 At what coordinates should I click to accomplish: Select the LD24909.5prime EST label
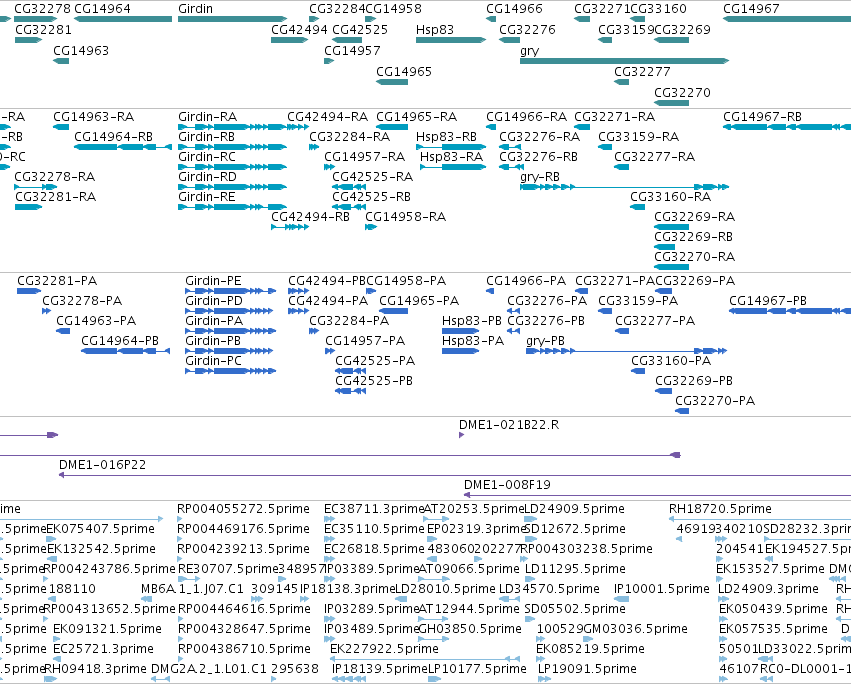coord(574,509)
